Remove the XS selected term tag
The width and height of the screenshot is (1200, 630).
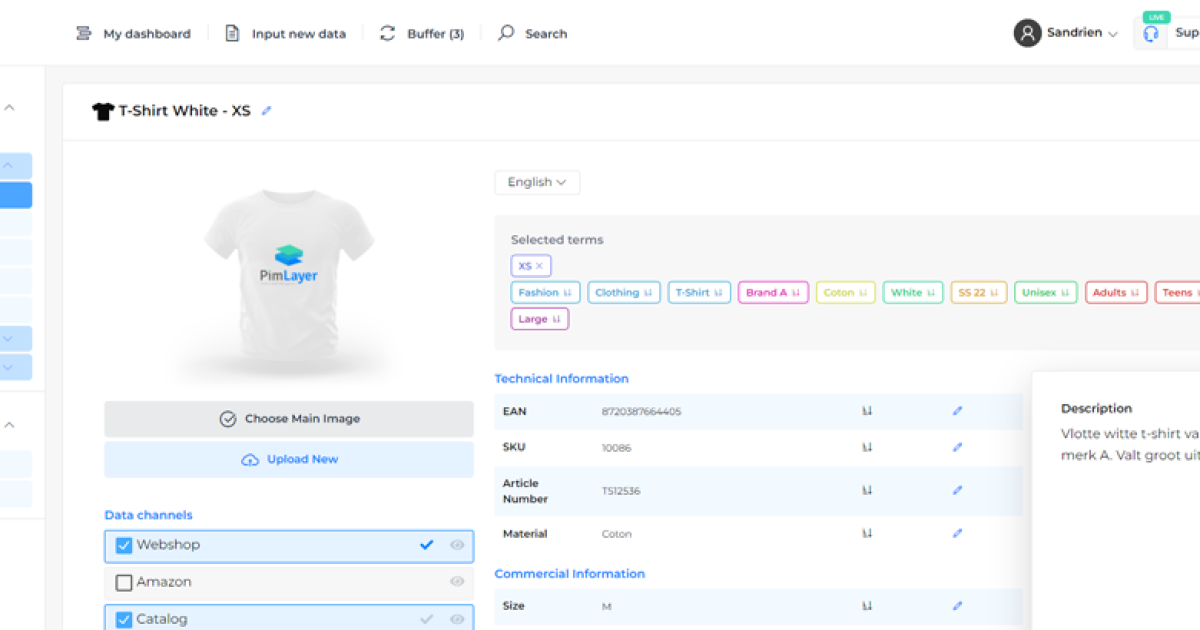[540, 266]
